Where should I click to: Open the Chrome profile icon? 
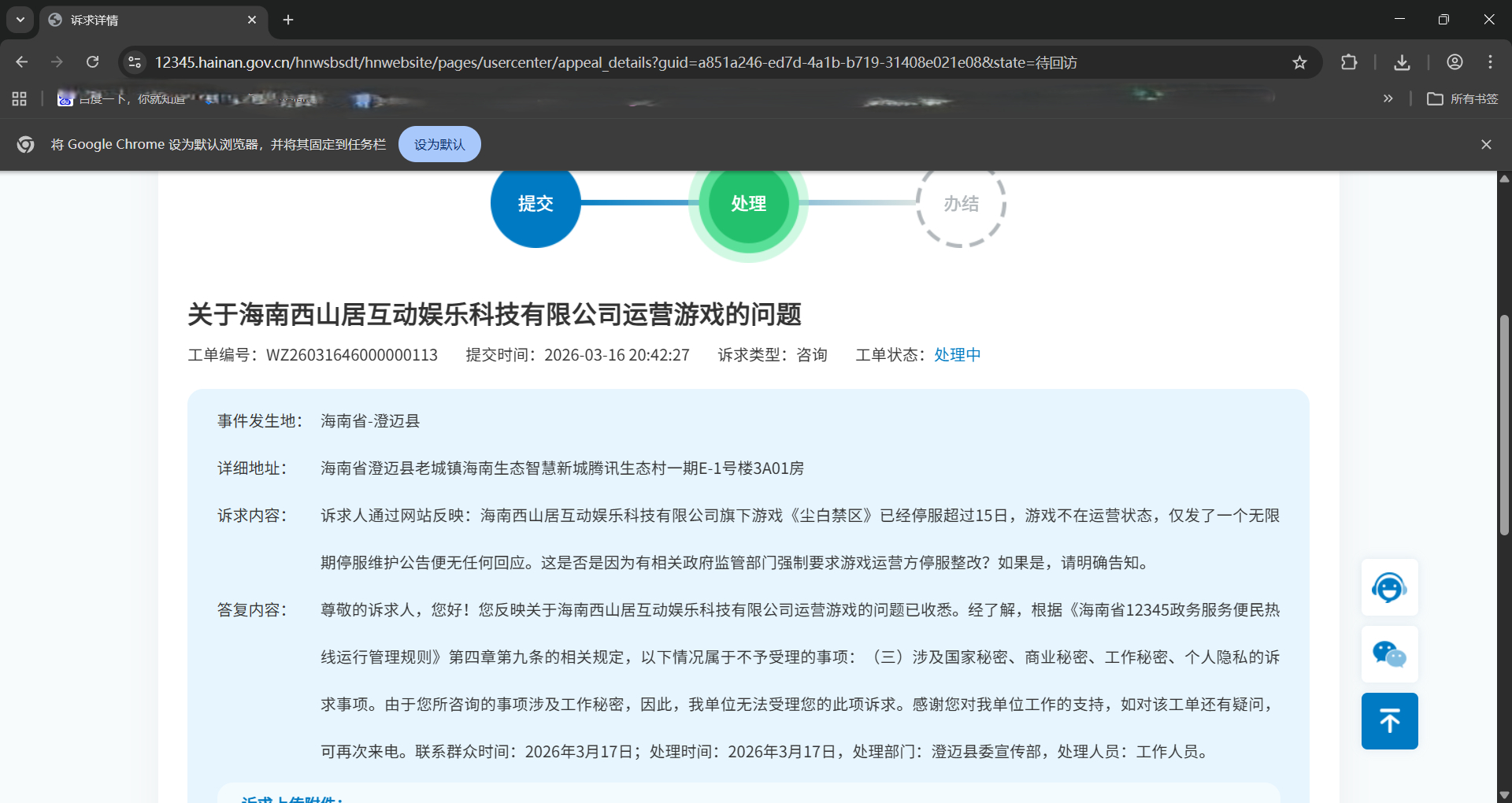tap(1455, 62)
